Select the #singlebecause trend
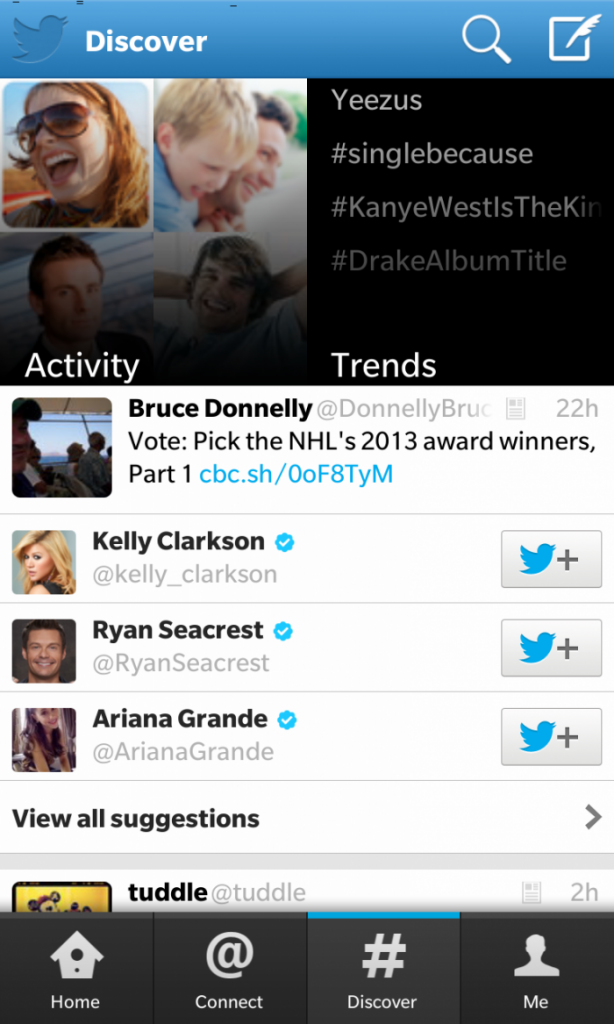The width and height of the screenshot is (614, 1024). (x=432, y=154)
